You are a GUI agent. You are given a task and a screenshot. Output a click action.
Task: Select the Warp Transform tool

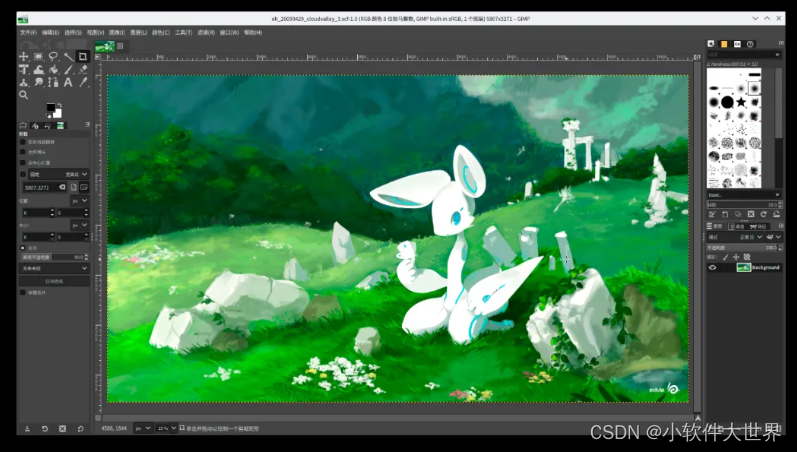(38, 70)
